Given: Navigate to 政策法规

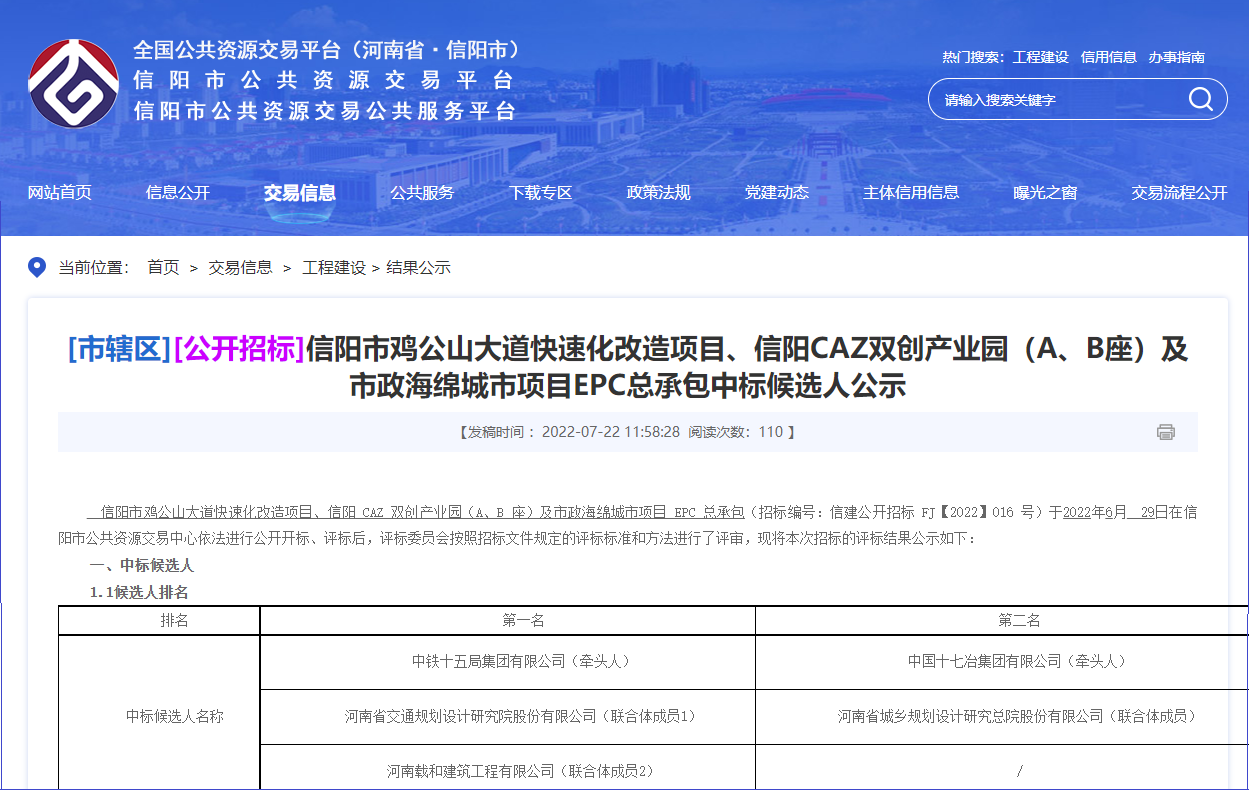Looking at the screenshot, I should [x=658, y=193].
